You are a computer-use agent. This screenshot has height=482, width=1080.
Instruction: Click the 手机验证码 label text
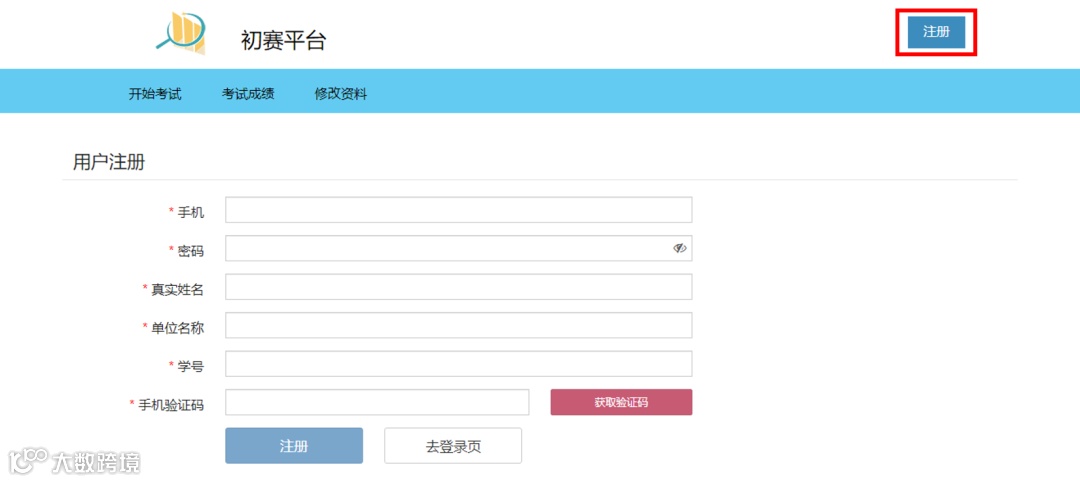[x=171, y=405]
